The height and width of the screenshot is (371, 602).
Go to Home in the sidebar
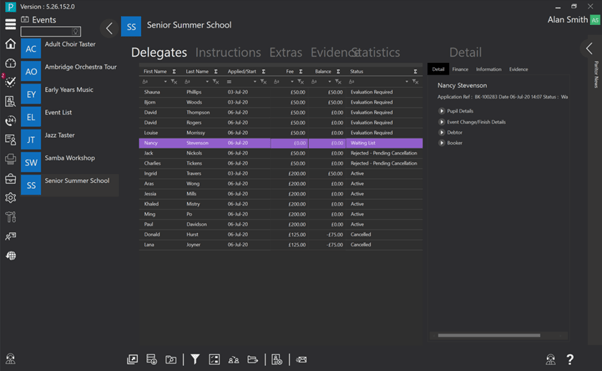point(10,44)
